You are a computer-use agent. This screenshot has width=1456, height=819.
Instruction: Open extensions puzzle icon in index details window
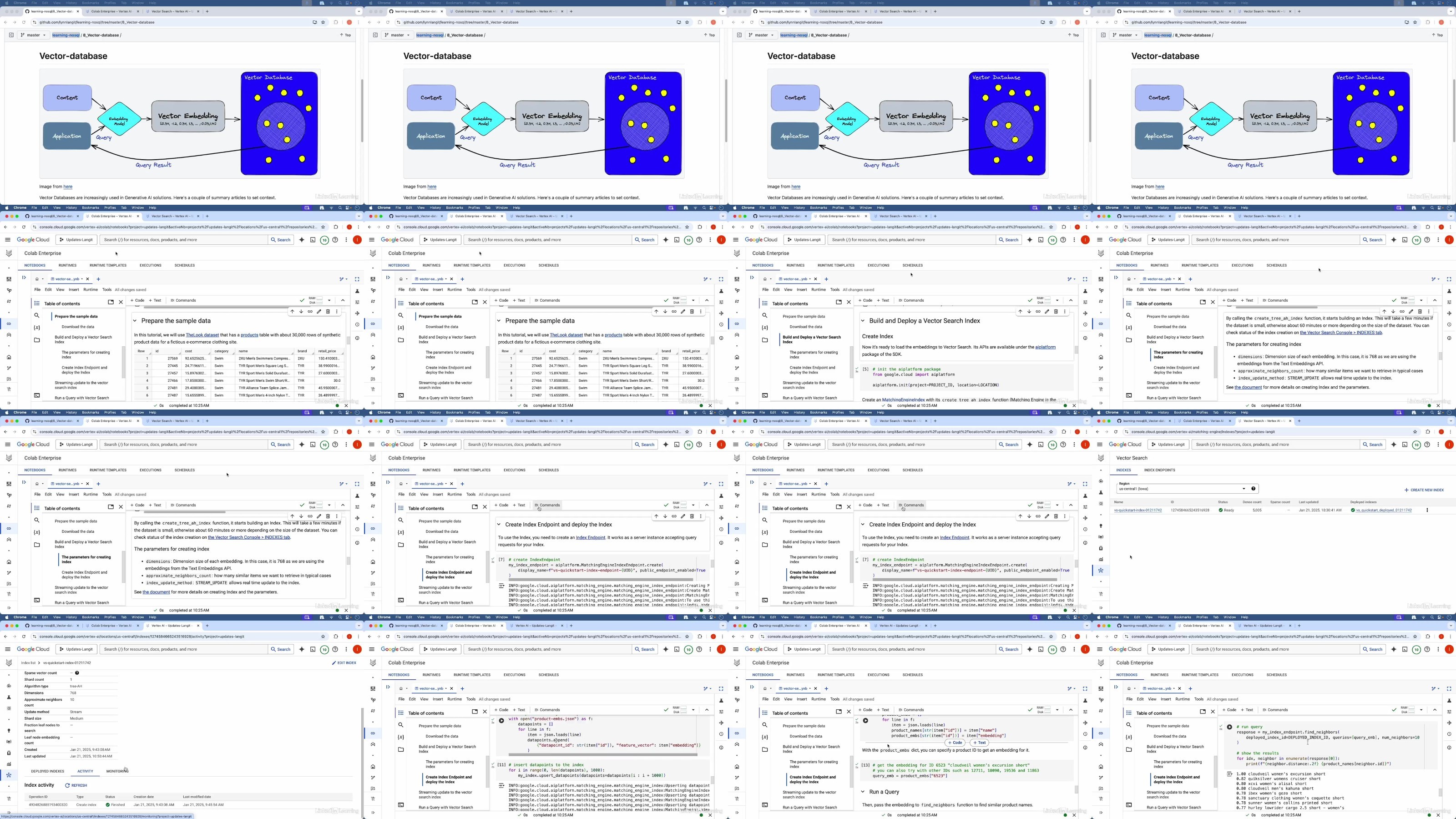pos(336,637)
